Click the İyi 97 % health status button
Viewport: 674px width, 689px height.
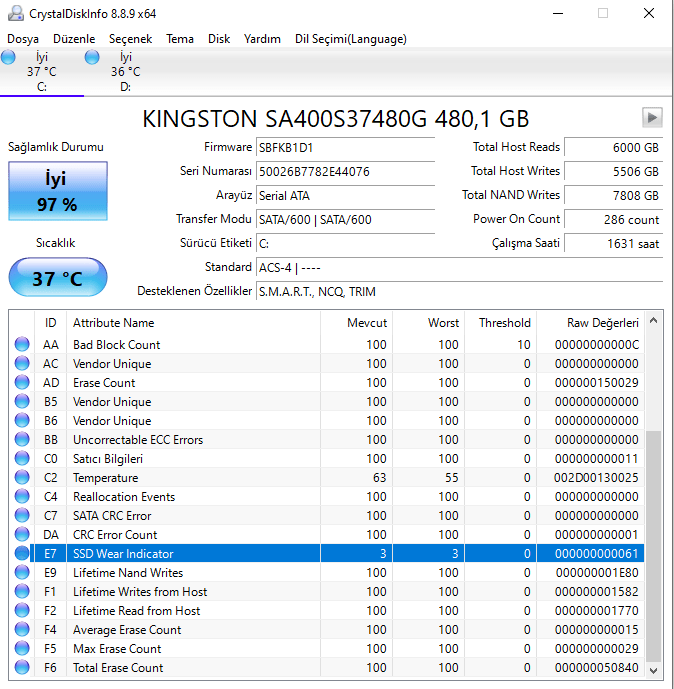point(58,191)
